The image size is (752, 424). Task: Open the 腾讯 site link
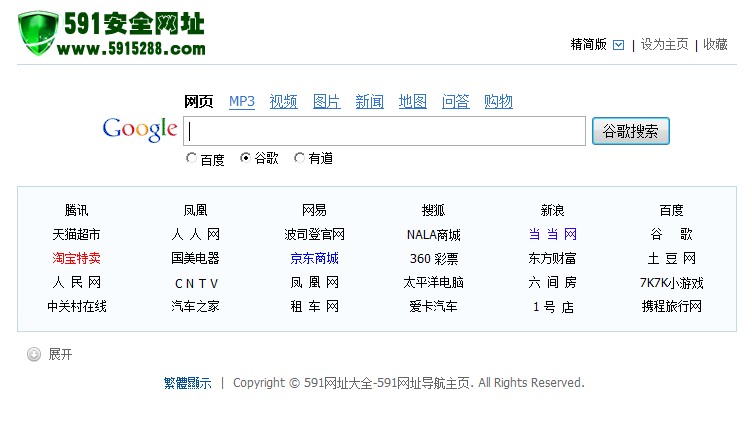76,210
